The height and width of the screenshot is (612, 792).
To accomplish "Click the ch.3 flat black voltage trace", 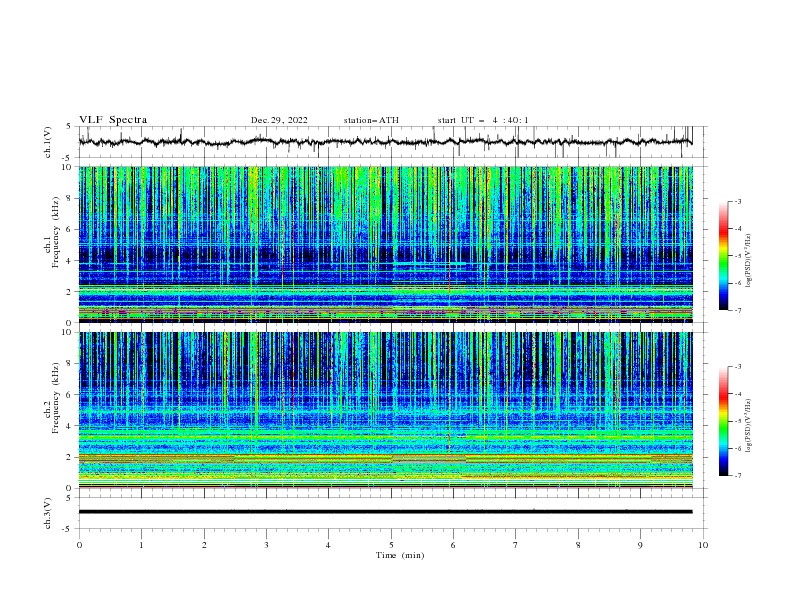I will (385, 512).
